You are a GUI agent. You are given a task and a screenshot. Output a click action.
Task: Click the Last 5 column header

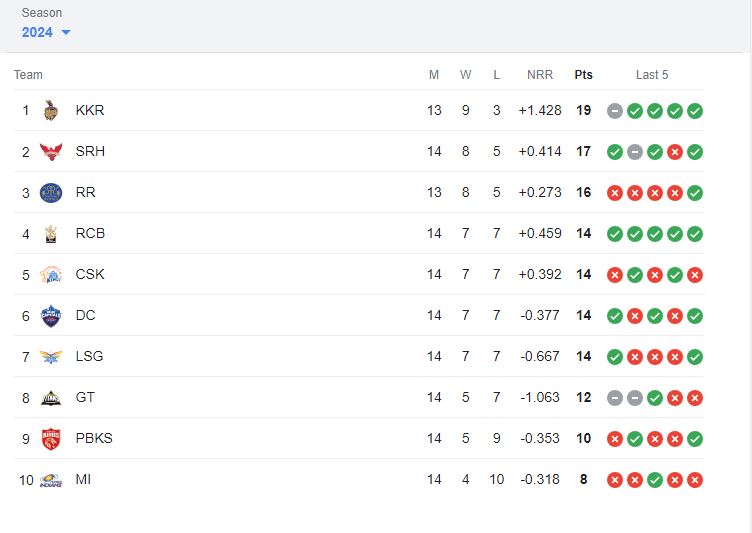[652, 75]
